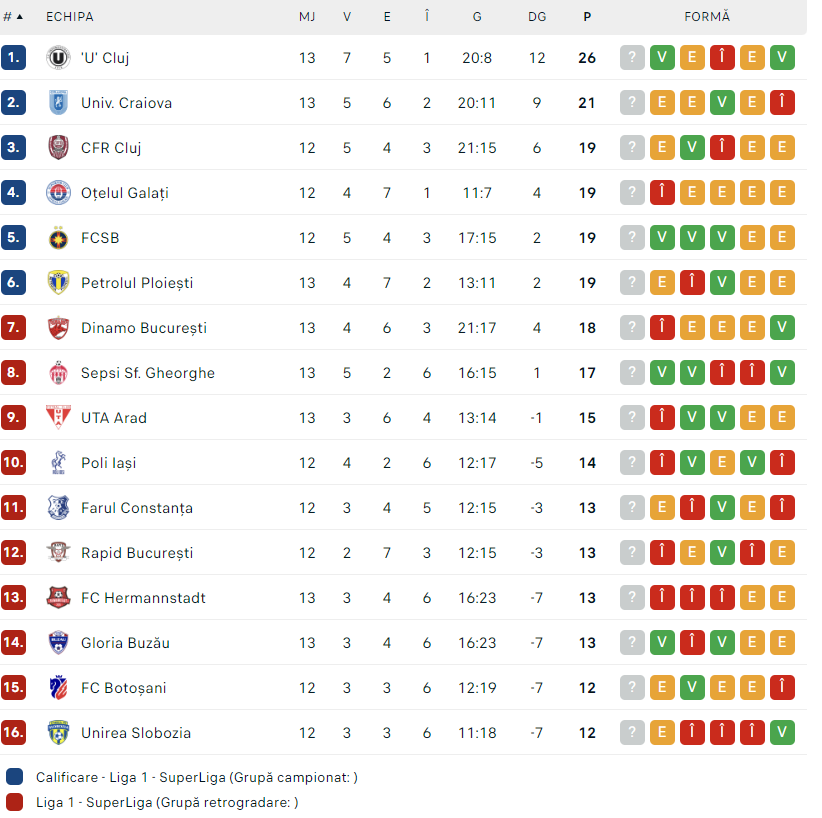
Task: Sort table by the # rank column
Action: (x=13, y=17)
